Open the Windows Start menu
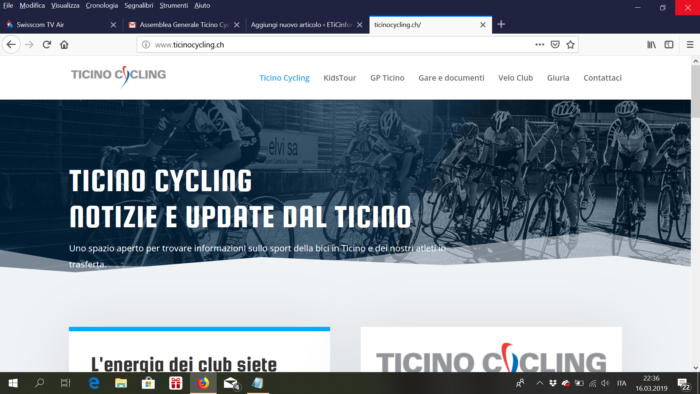Image resolution: width=700 pixels, height=394 pixels. [x=13, y=383]
